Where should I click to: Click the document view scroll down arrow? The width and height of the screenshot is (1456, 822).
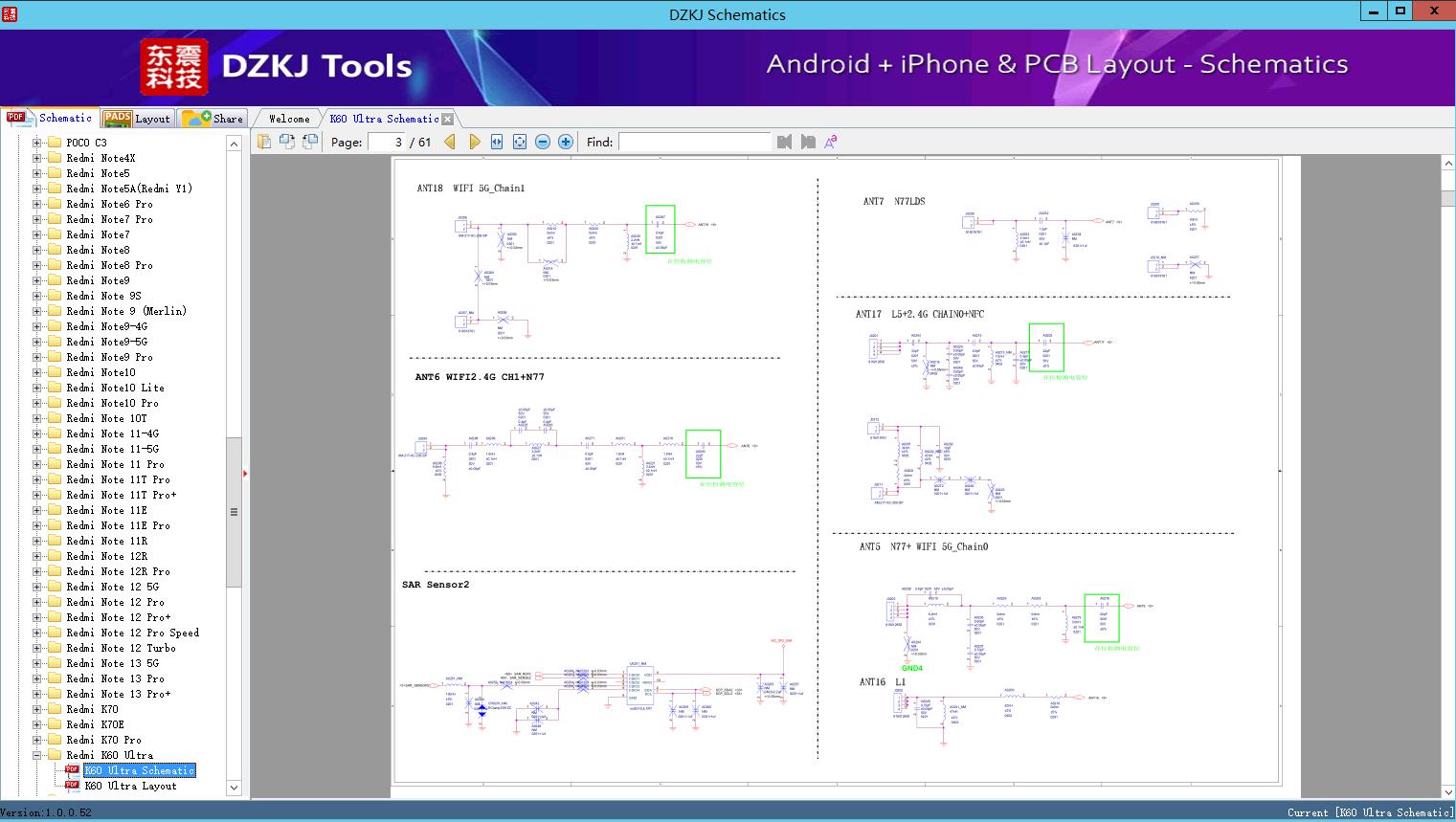click(x=1448, y=791)
